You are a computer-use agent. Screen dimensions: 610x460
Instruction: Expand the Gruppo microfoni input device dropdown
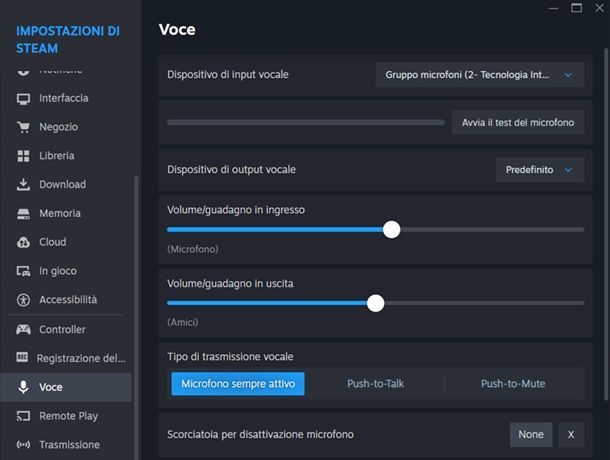480,75
